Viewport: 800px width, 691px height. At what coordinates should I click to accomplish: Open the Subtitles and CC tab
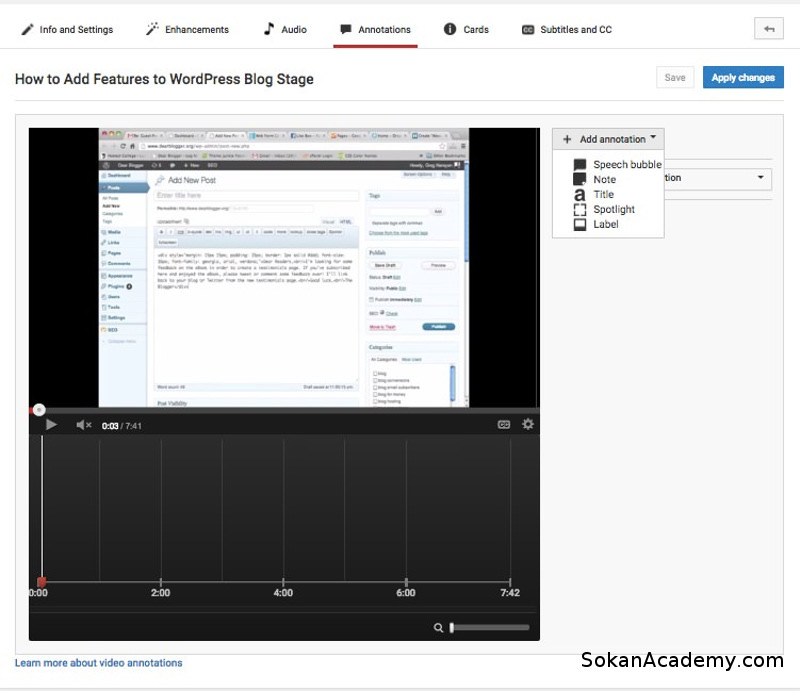(566, 30)
